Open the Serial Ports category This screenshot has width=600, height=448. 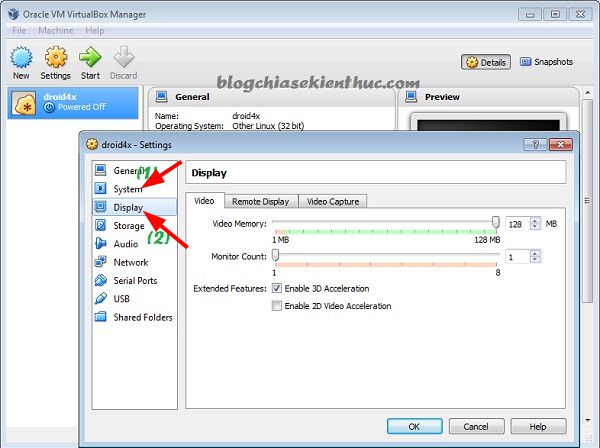click(x=135, y=280)
